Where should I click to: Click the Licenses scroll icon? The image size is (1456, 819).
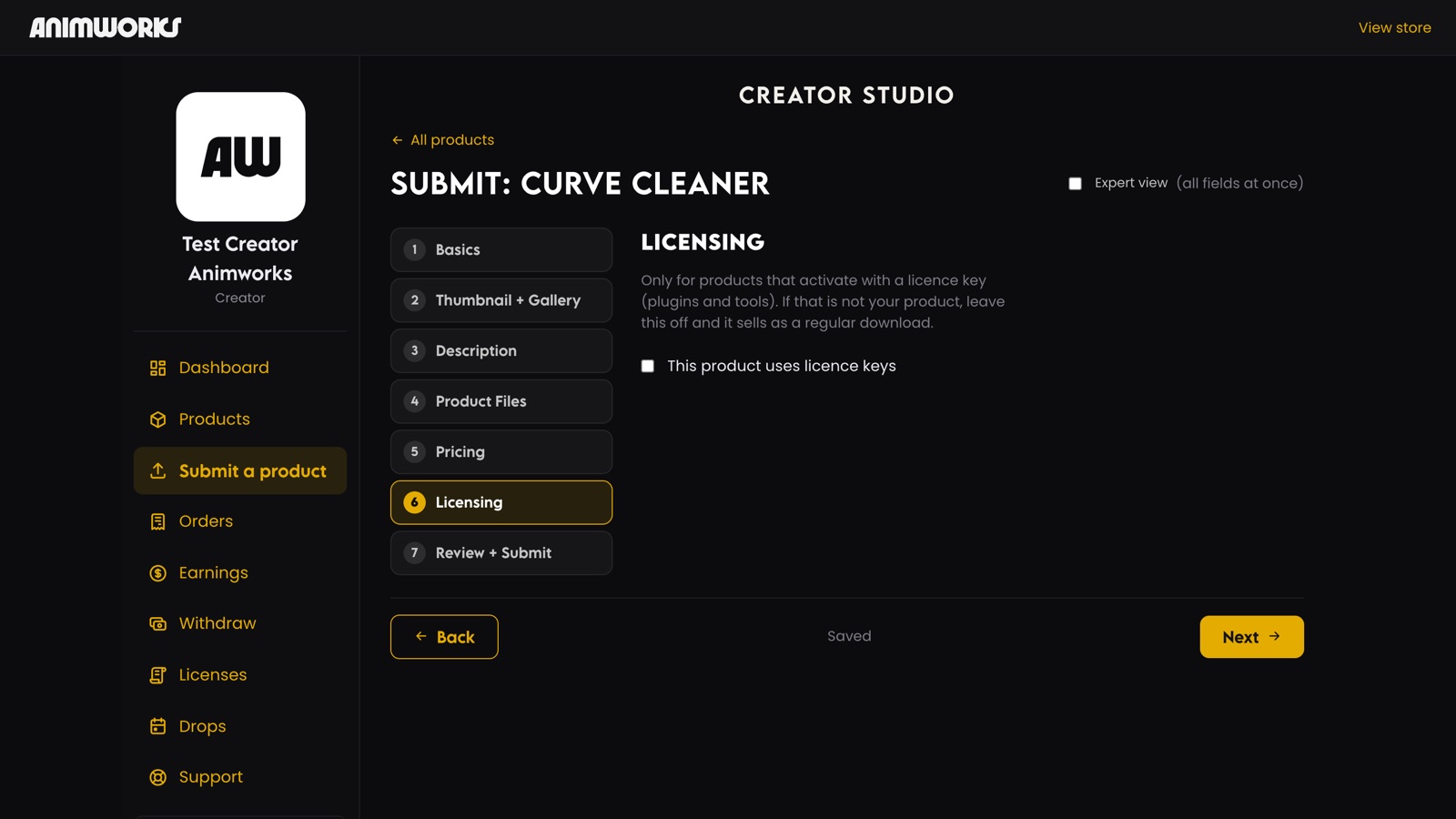(x=157, y=675)
